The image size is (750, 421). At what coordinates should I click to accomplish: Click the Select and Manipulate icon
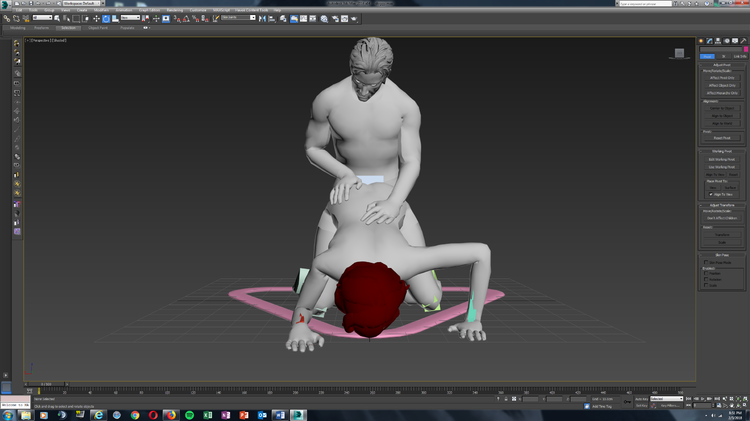156,19
